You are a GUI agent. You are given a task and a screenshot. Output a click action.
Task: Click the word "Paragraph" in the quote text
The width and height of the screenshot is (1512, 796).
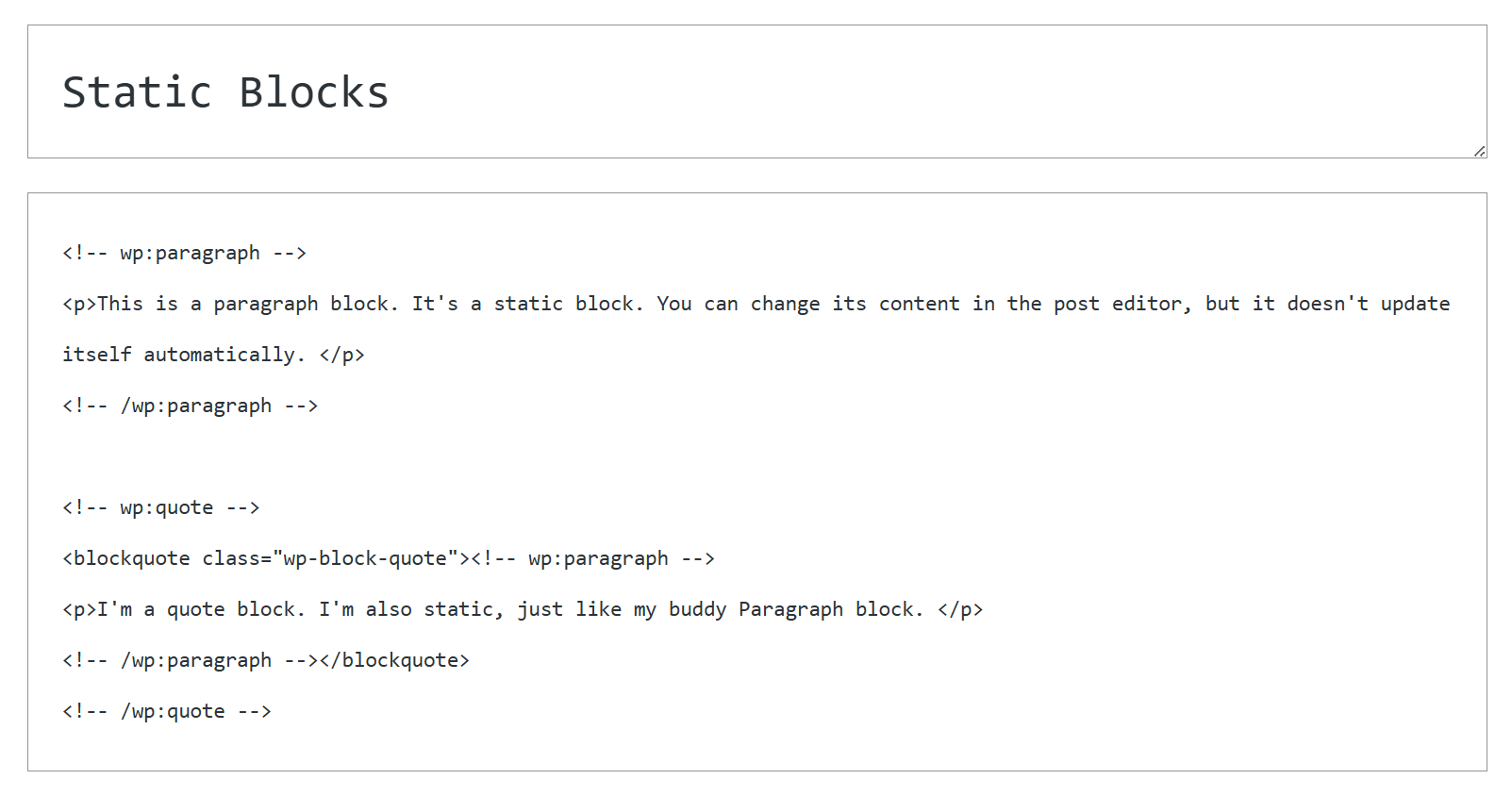(x=790, y=609)
